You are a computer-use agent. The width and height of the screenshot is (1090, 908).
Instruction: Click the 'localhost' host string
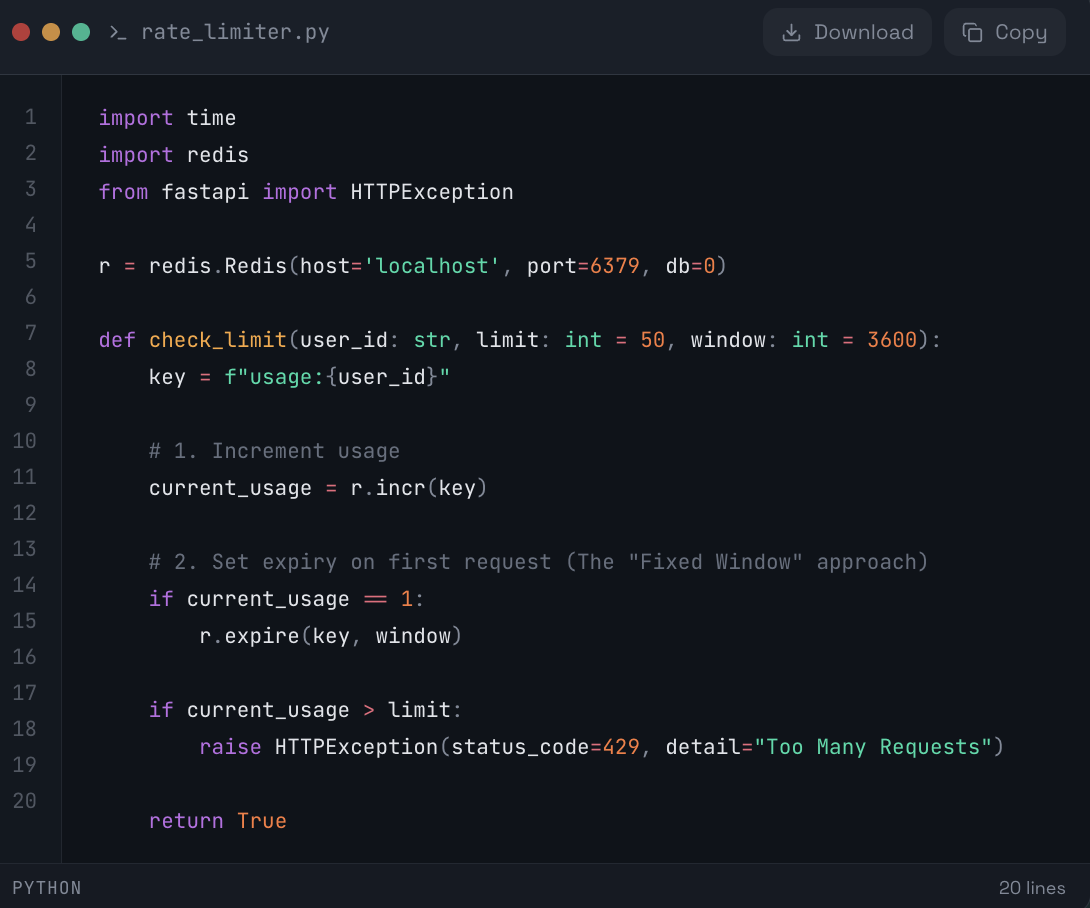coord(432,266)
